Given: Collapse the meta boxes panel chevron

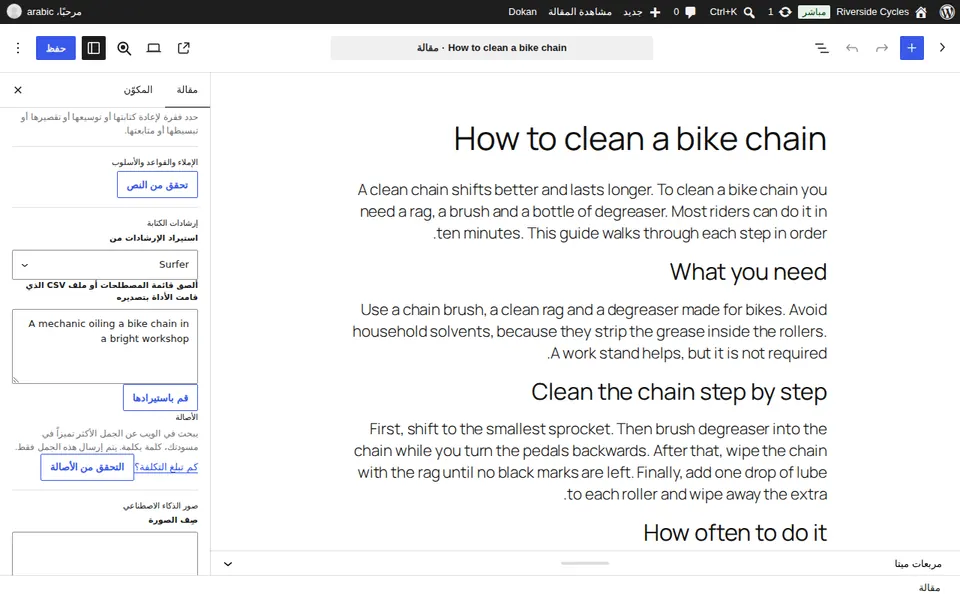Looking at the screenshot, I should (x=228, y=564).
